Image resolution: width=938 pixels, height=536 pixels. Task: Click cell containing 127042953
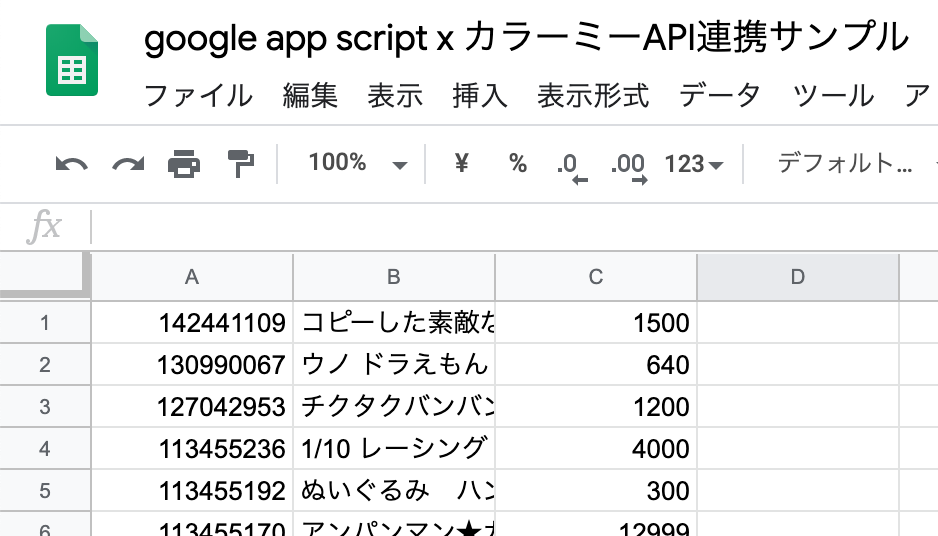point(192,407)
